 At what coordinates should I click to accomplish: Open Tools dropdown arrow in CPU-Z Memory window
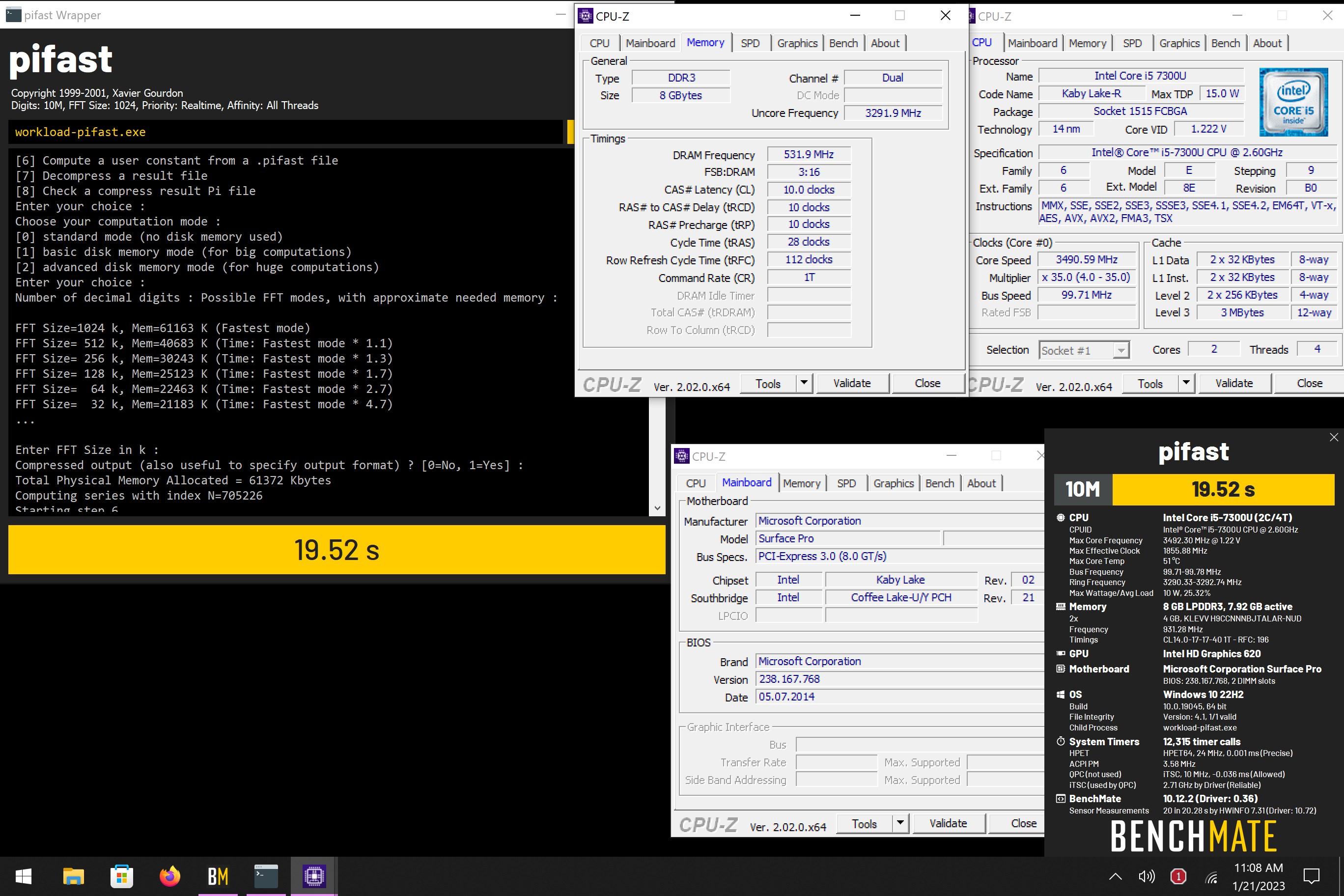[804, 383]
